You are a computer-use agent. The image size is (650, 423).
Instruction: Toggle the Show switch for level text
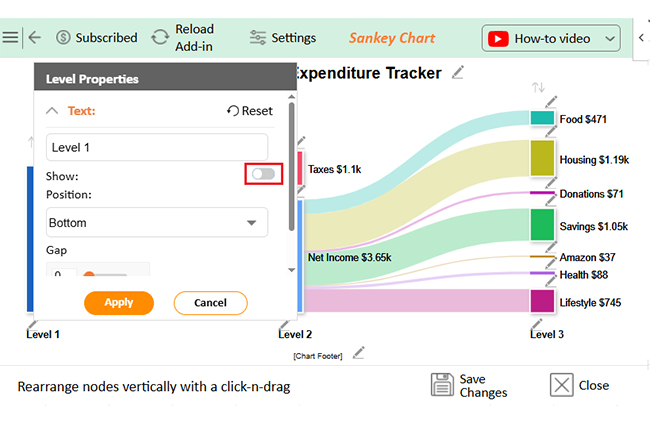(x=264, y=174)
